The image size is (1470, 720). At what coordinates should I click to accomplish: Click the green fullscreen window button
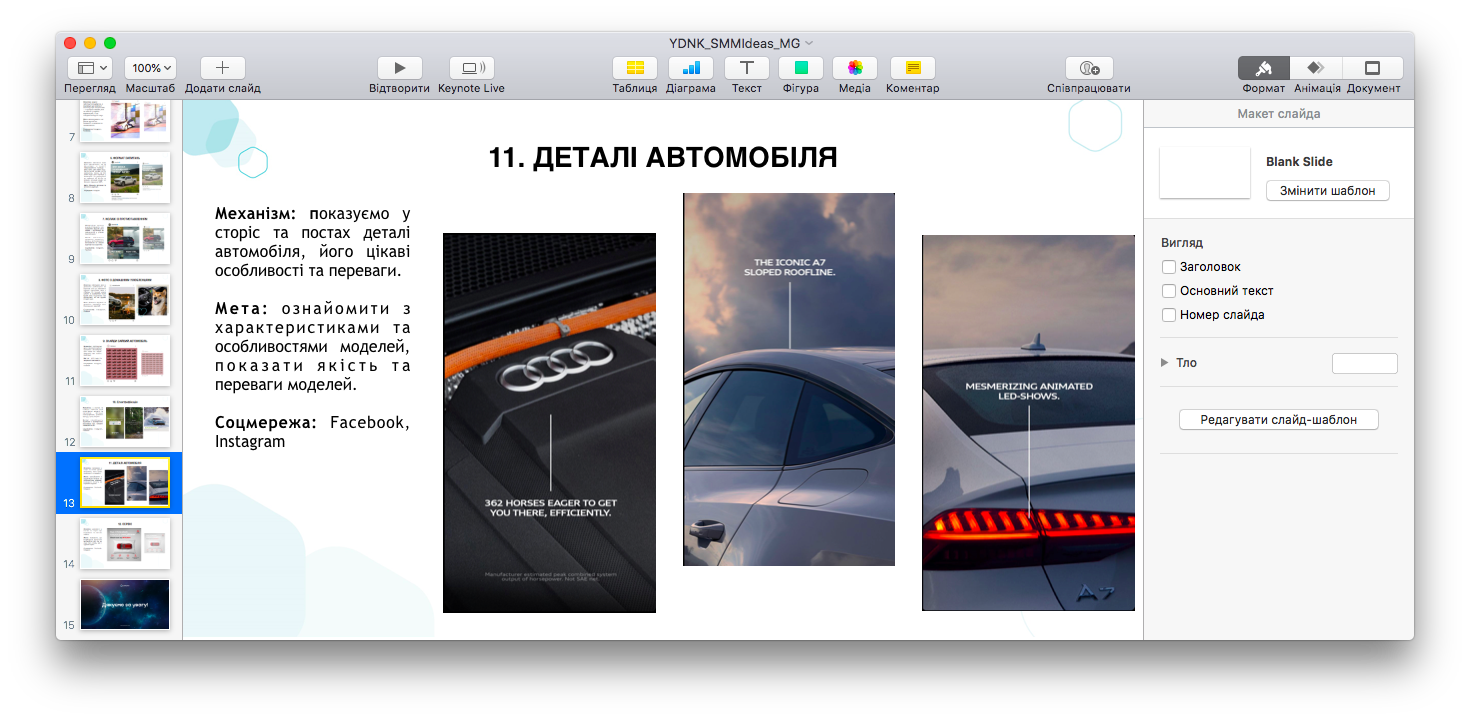(x=110, y=43)
